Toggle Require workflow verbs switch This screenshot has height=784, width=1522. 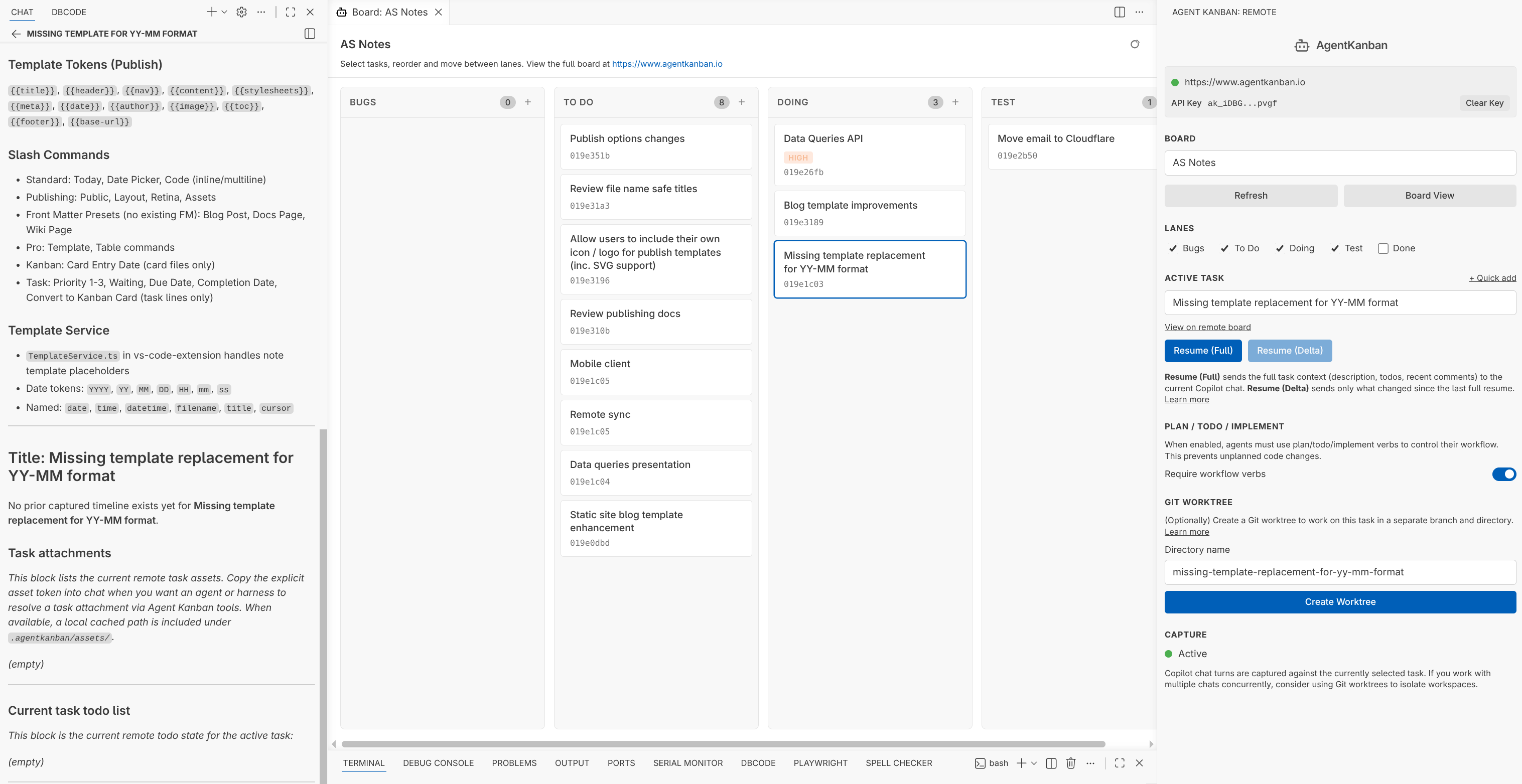point(1504,475)
